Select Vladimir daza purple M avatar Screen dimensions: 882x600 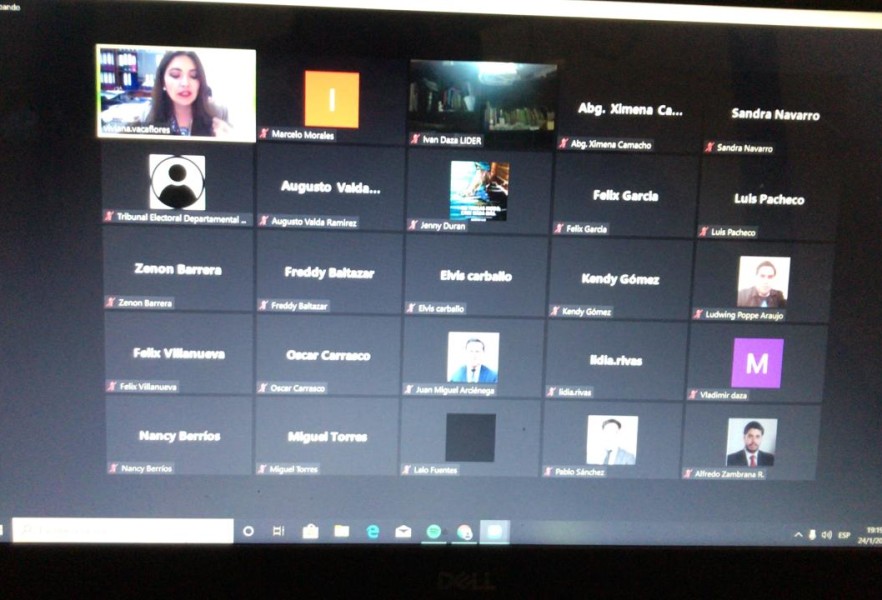(x=757, y=363)
